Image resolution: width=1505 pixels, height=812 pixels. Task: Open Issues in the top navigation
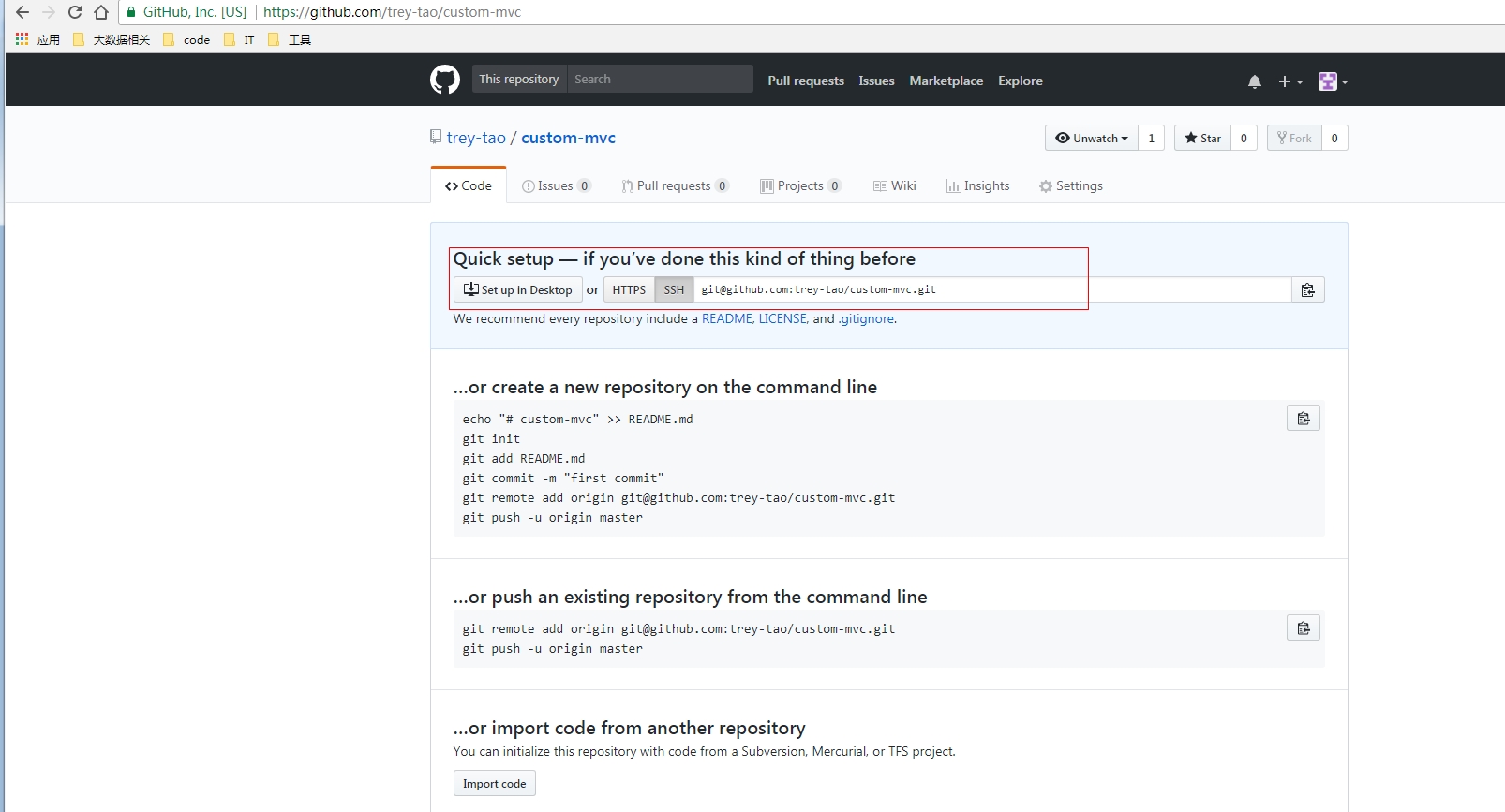point(876,81)
